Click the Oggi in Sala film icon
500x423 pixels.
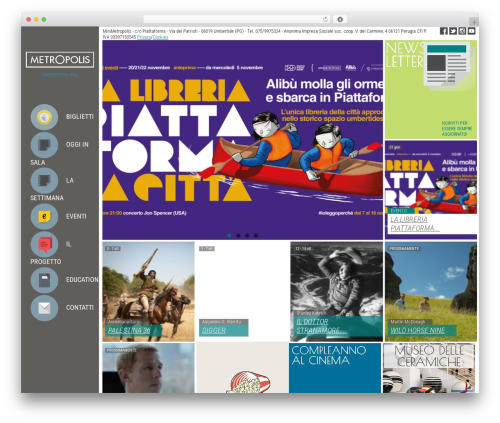[44, 145]
